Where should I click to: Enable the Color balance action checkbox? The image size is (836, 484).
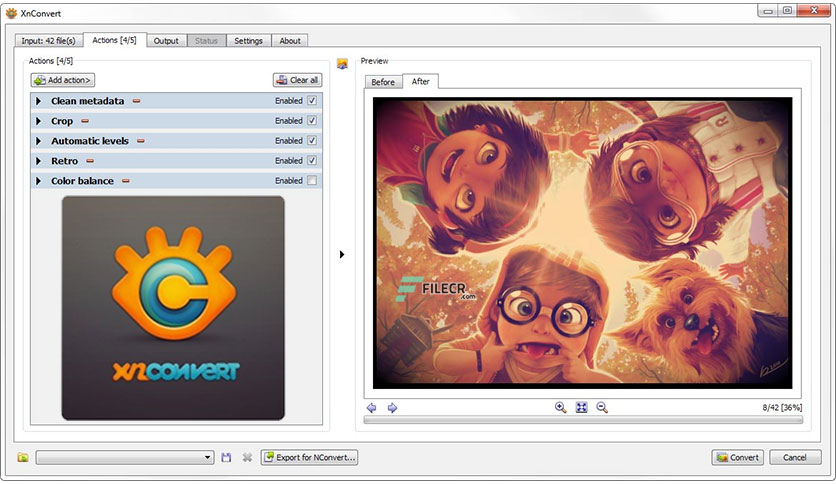312,181
